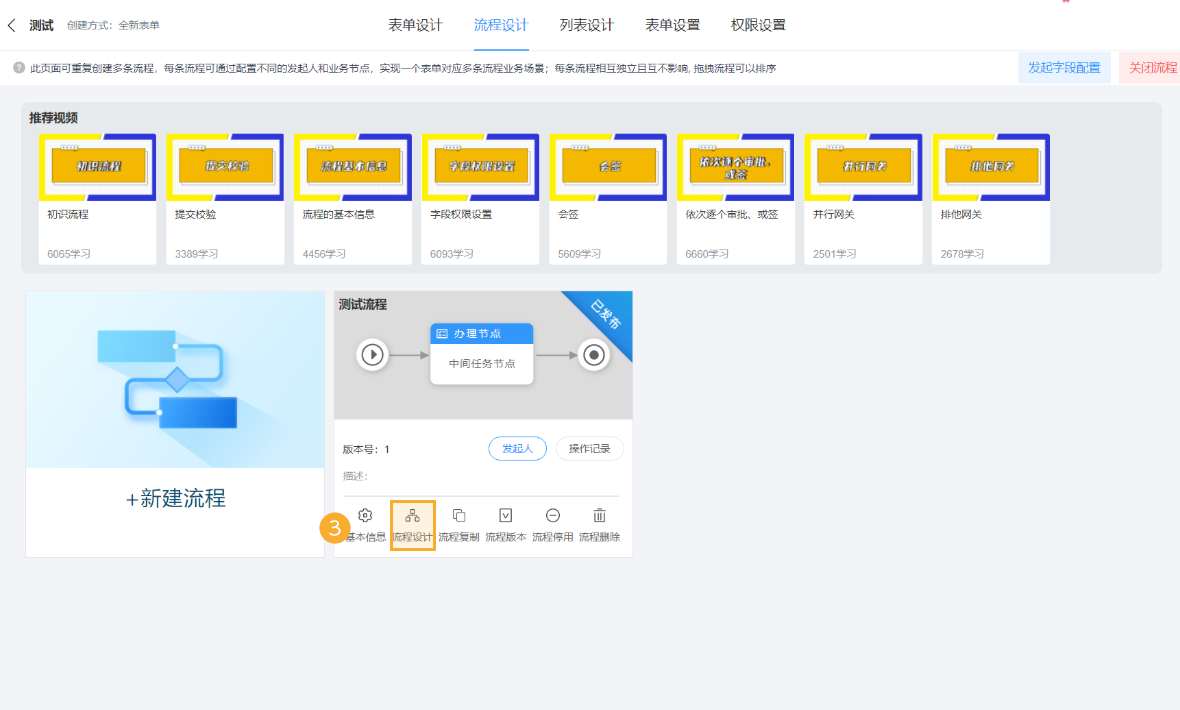Click the 流程复制 copy icon

pos(458,516)
